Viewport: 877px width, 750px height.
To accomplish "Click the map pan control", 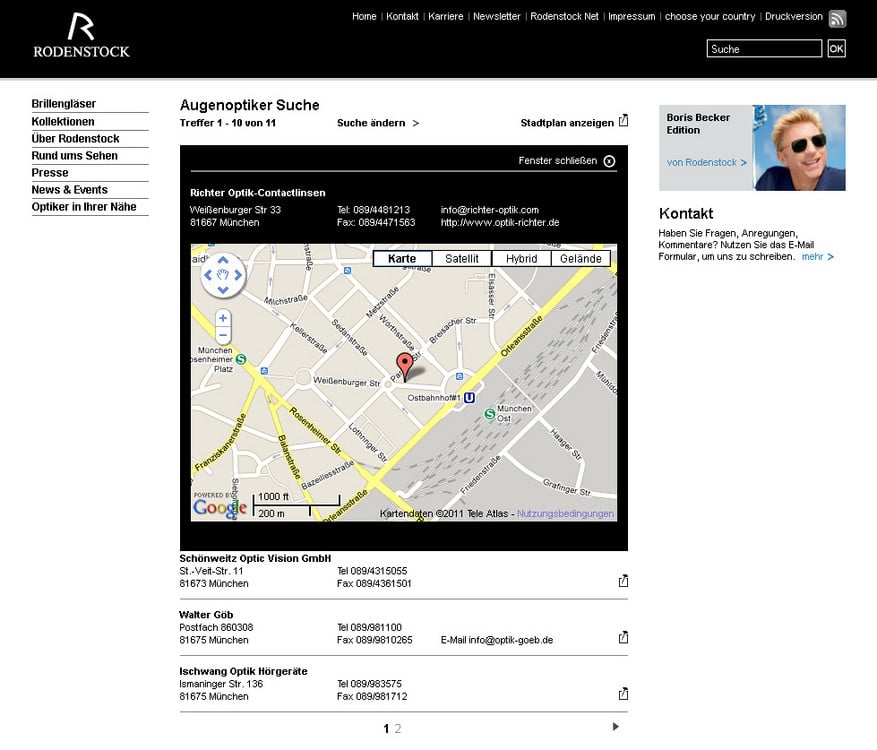I will point(223,274).
